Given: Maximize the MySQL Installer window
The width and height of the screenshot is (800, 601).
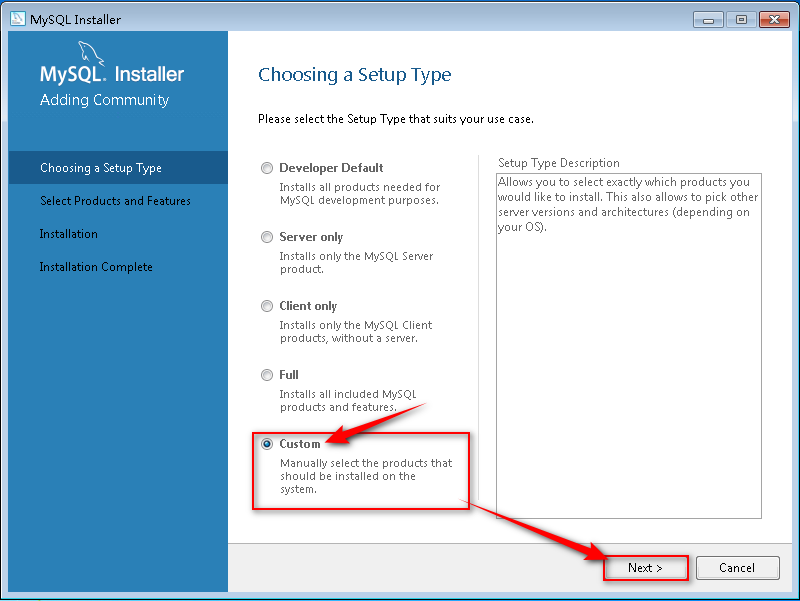Looking at the screenshot, I should pyautogui.click(x=741, y=20).
